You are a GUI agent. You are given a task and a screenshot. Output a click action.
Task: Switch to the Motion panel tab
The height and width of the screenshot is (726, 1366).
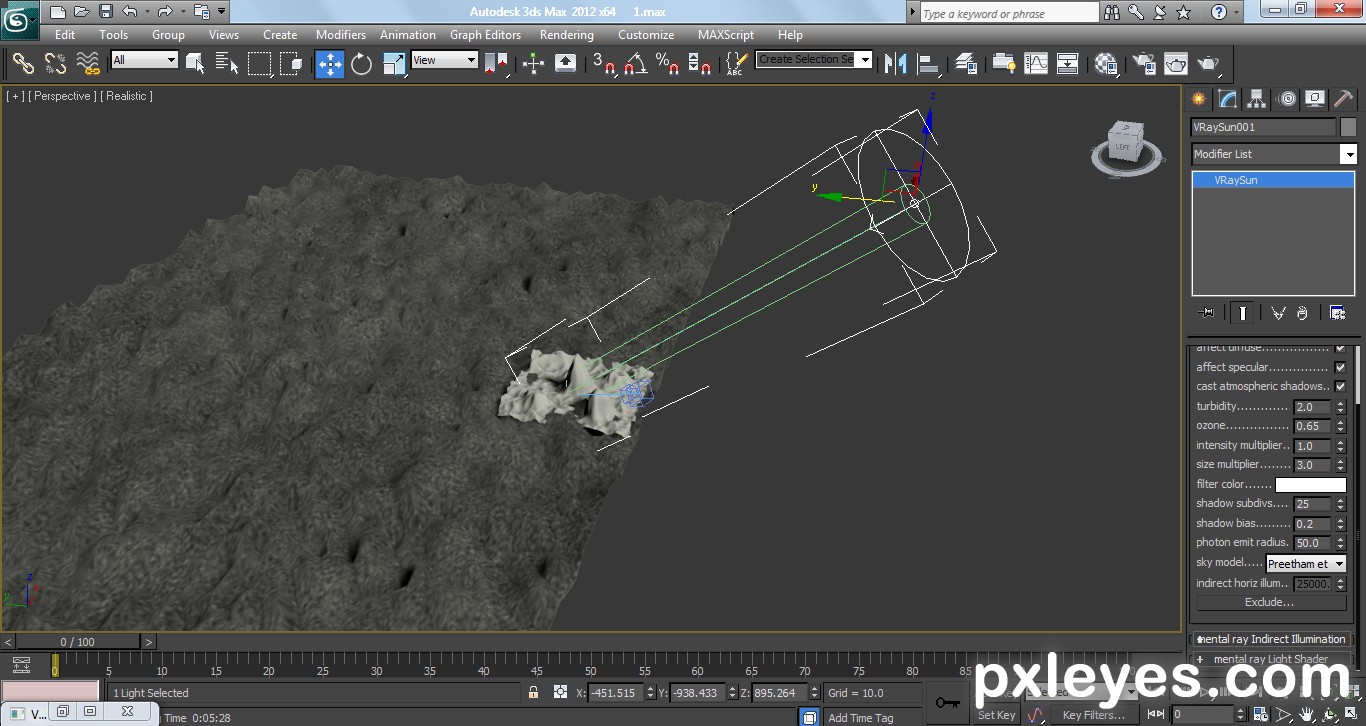(1287, 99)
